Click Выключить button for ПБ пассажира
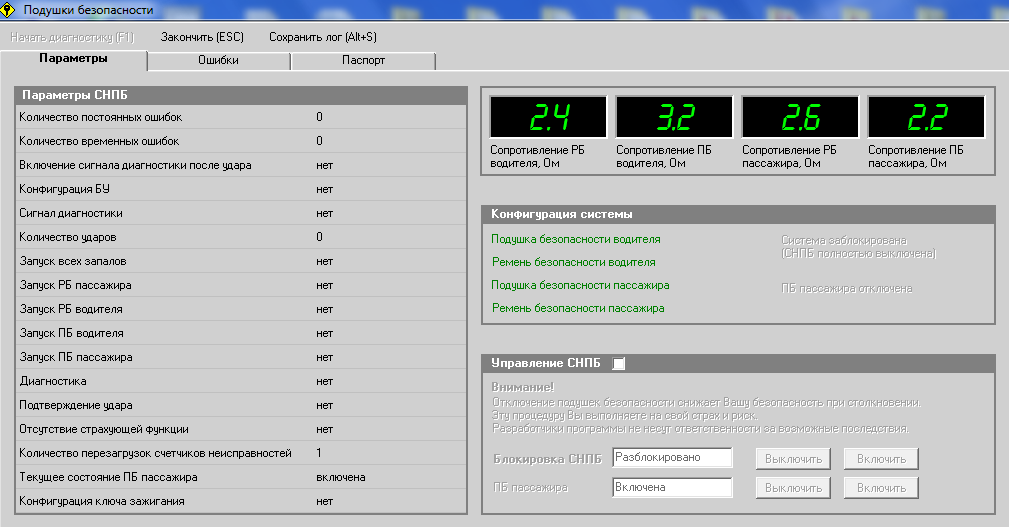 pos(793,488)
